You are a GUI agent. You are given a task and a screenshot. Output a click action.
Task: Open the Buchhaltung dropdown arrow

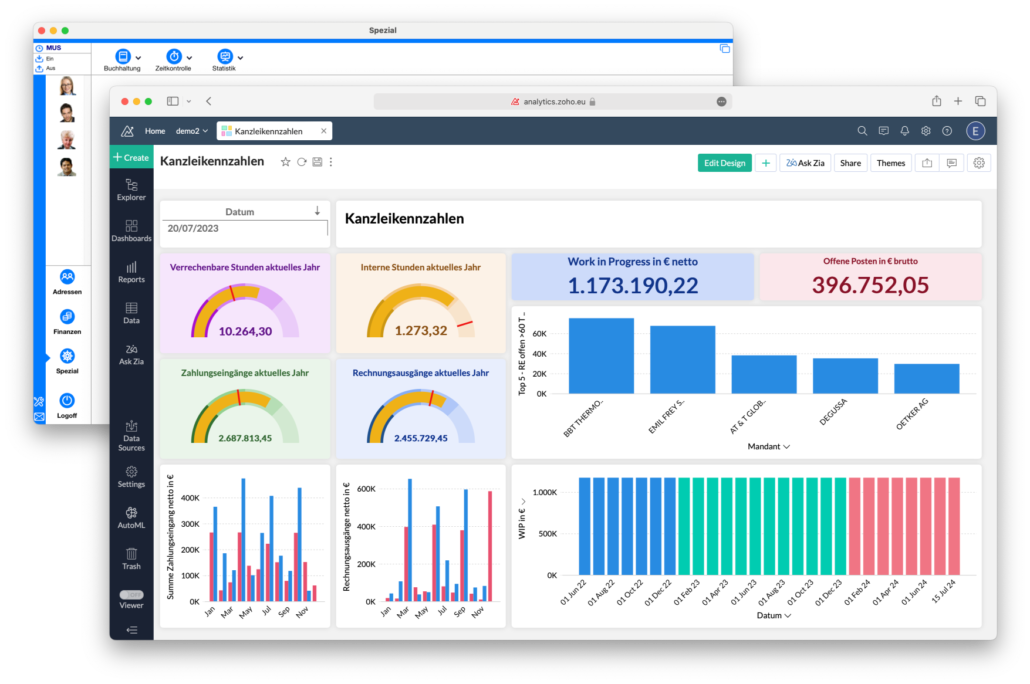tap(138, 58)
